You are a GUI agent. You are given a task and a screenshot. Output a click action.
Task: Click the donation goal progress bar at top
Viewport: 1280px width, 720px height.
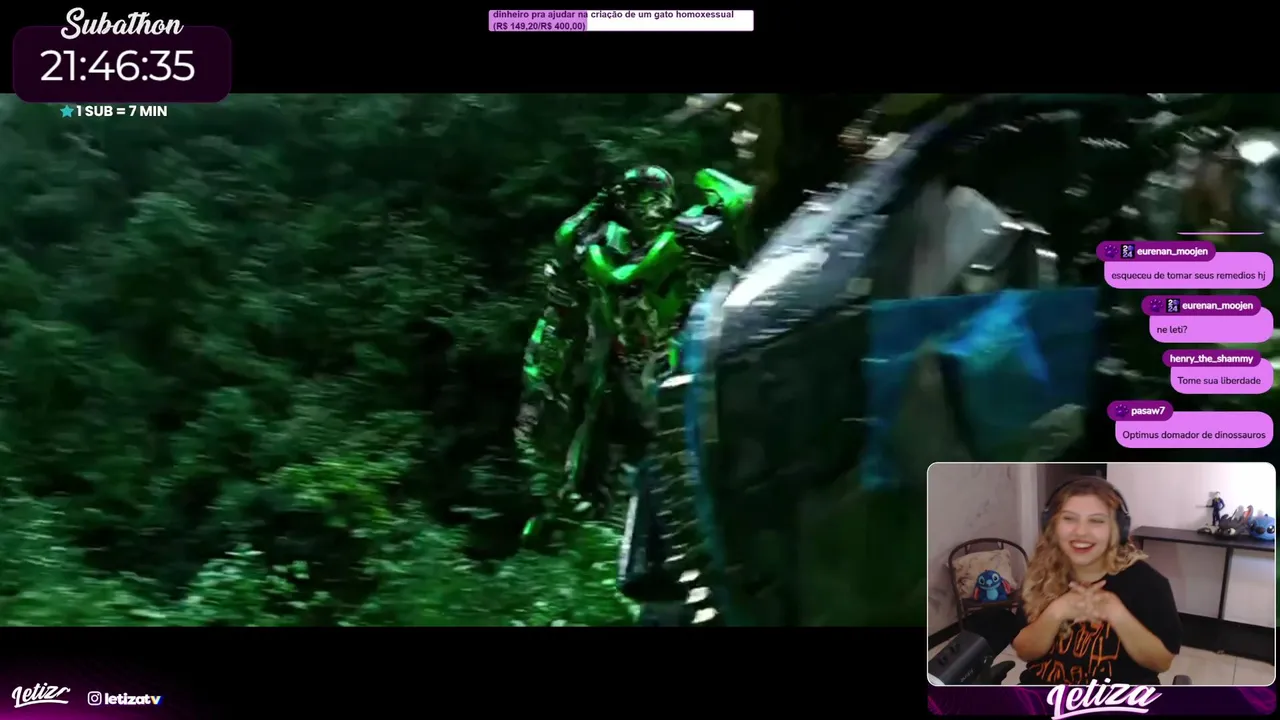[x=621, y=20]
